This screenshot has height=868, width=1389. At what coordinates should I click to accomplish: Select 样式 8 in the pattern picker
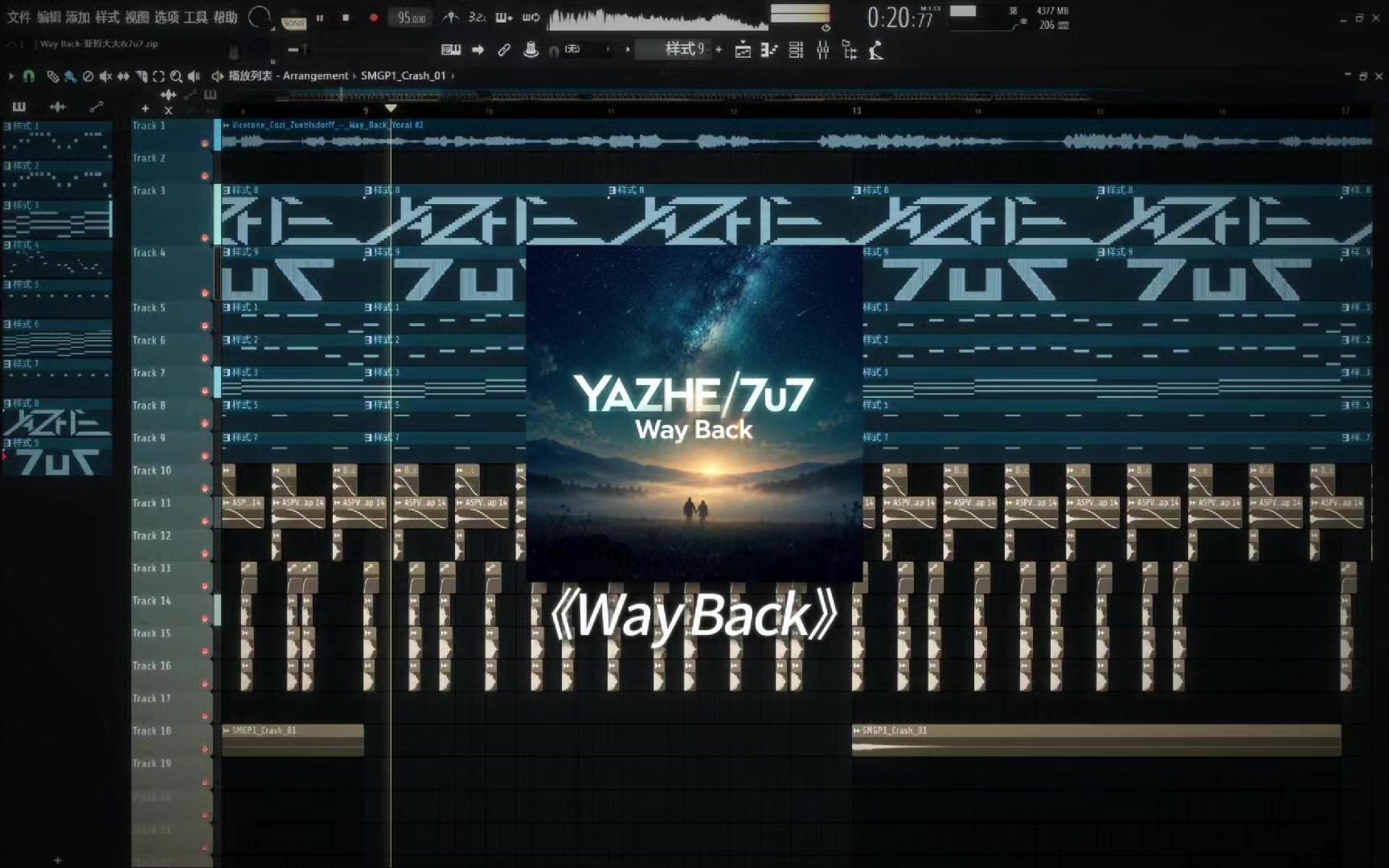point(56,416)
